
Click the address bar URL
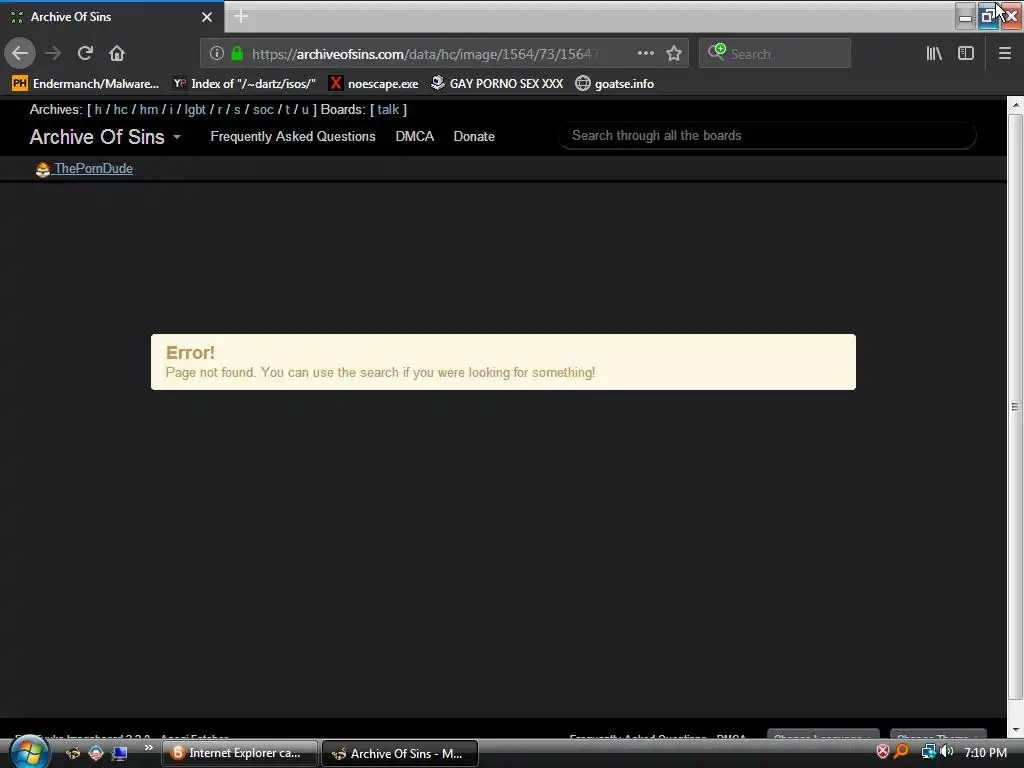click(x=424, y=54)
